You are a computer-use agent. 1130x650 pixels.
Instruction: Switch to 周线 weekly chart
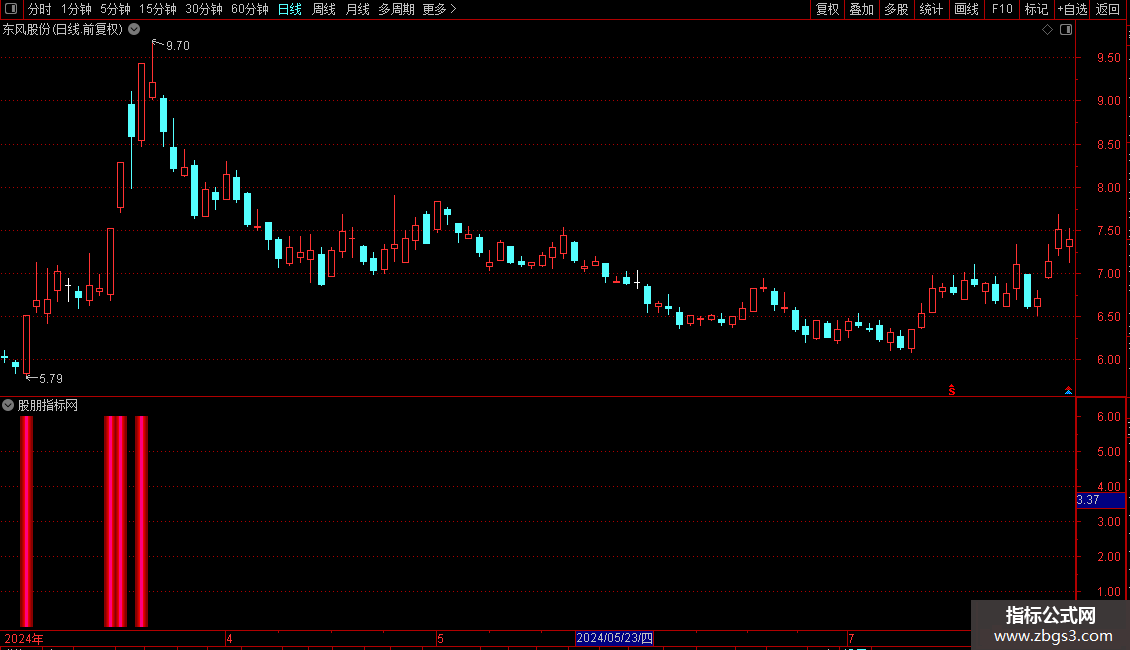click(x=324, y=9)
